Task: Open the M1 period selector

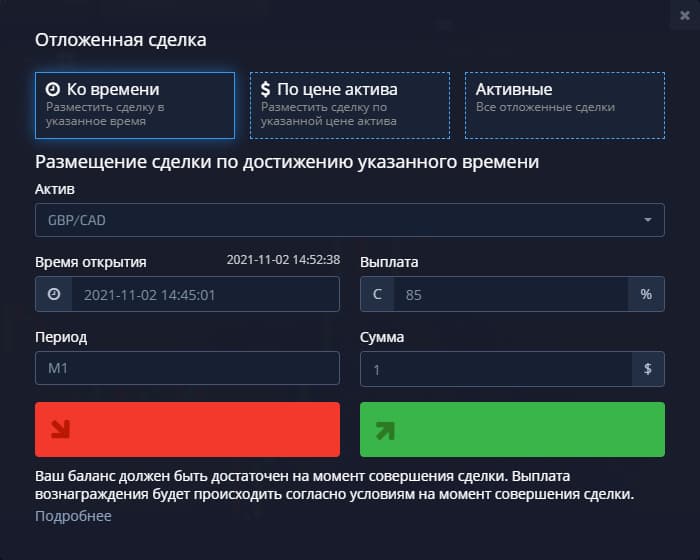Action: [x=187, y=369]
